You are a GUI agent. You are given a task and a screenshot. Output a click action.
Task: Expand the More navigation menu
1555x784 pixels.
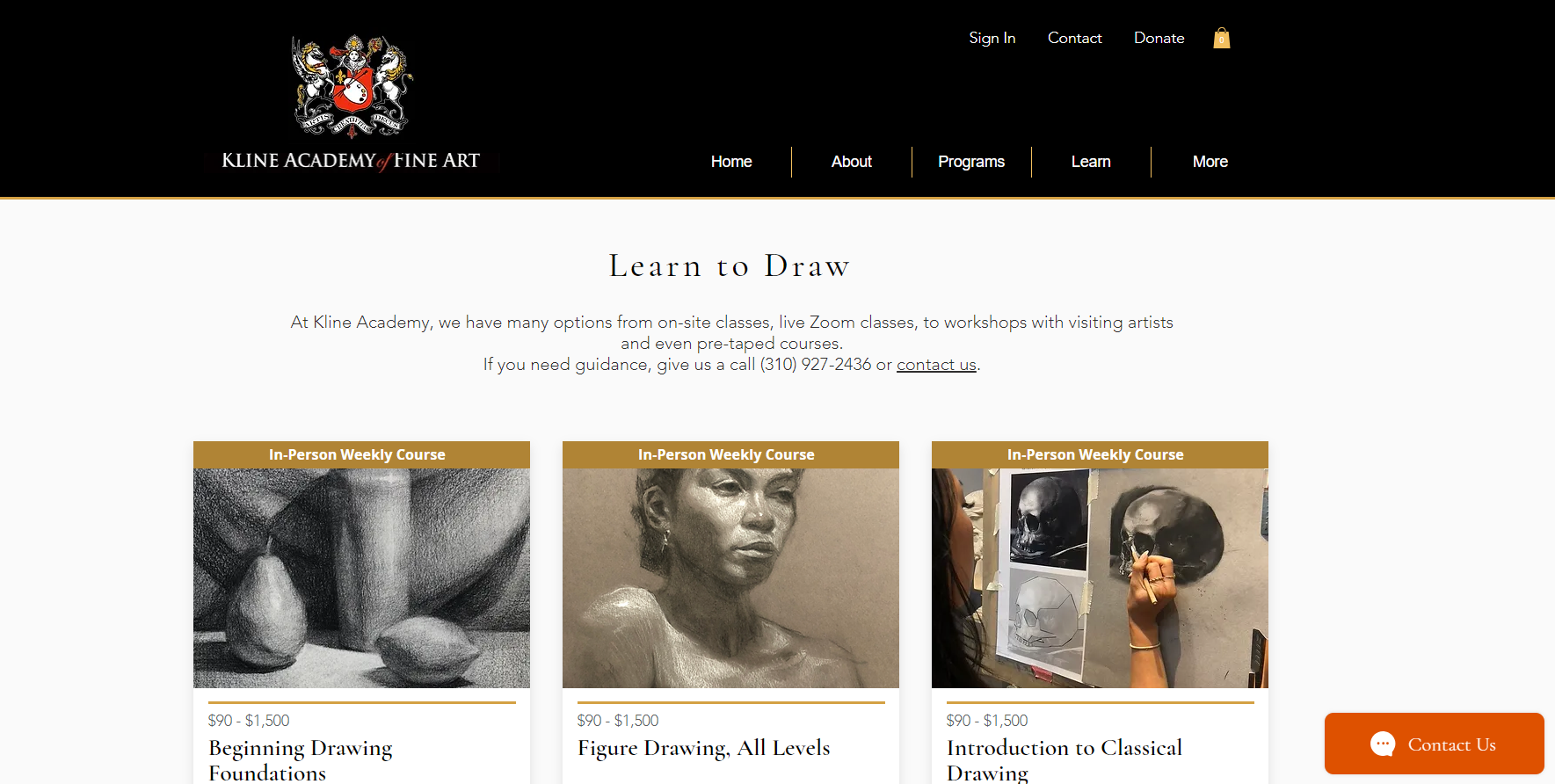tap(1210, 162)
